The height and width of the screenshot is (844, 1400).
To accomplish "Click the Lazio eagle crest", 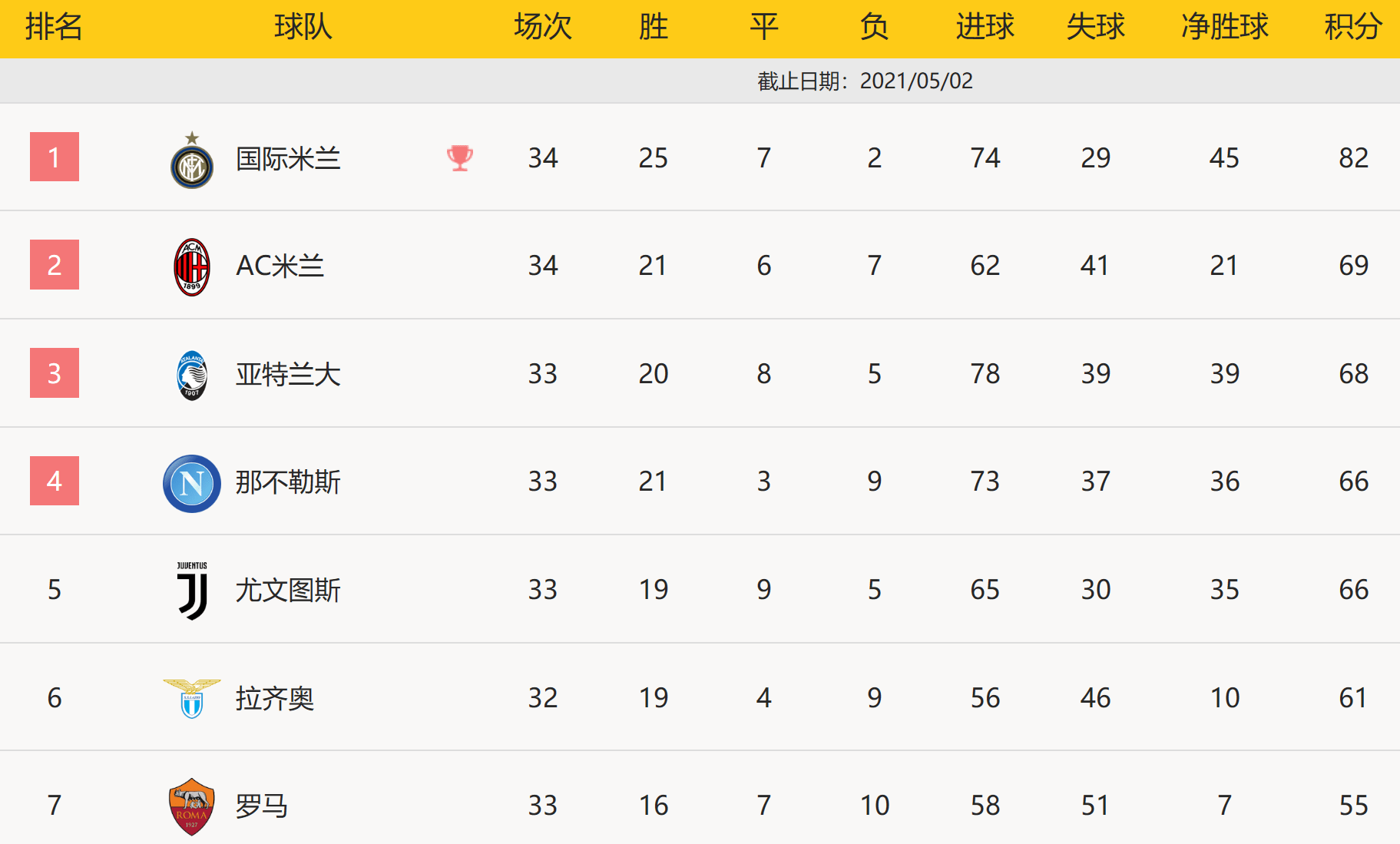I will (x=192, y=698).
